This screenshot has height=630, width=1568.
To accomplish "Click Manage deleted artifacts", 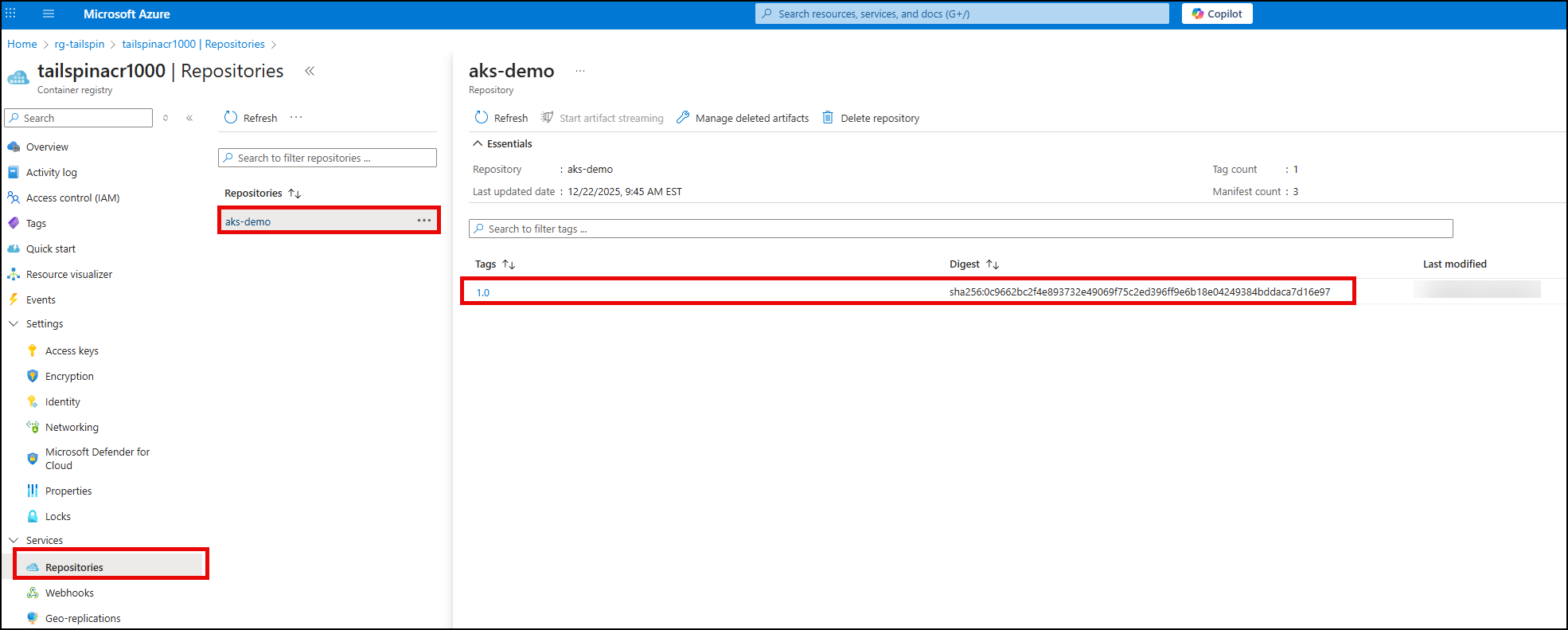I will [x=743, y=118].
